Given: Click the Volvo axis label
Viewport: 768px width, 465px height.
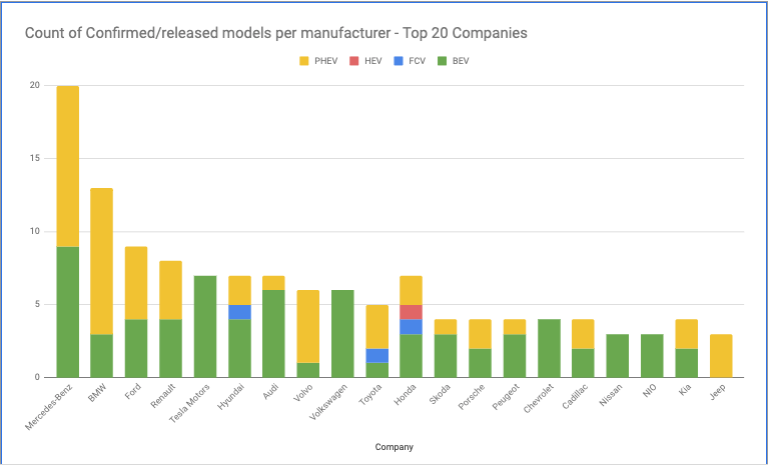Looking at the screenshot, I should pos(304,392).
